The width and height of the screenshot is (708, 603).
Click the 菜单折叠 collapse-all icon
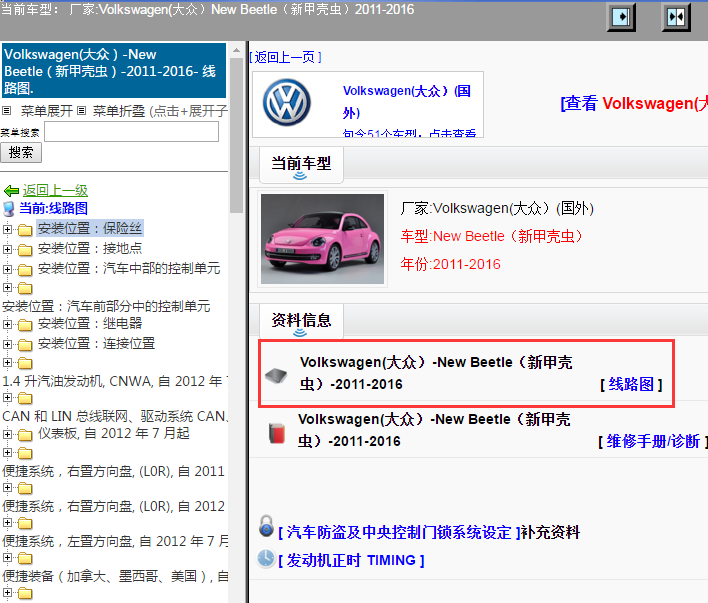(81, 110)
